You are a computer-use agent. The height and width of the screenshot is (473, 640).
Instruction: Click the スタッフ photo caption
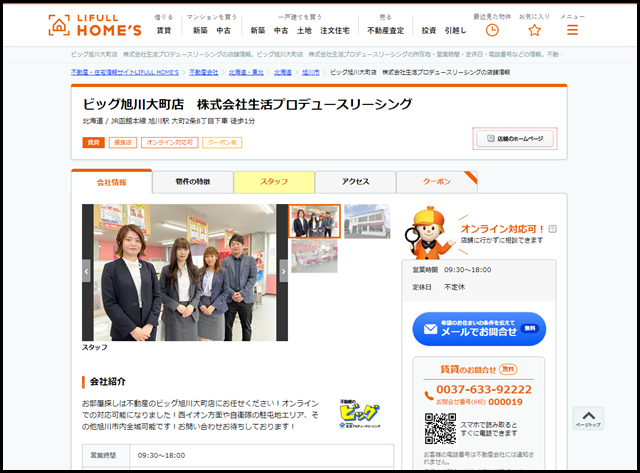95,347
